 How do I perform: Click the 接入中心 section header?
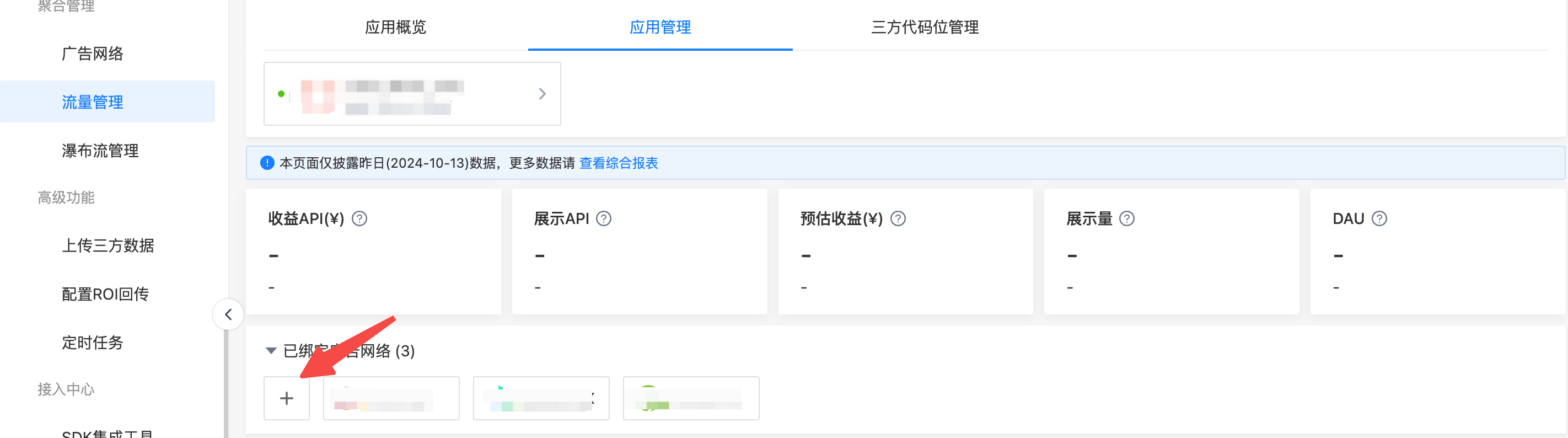tap(66, 389)
